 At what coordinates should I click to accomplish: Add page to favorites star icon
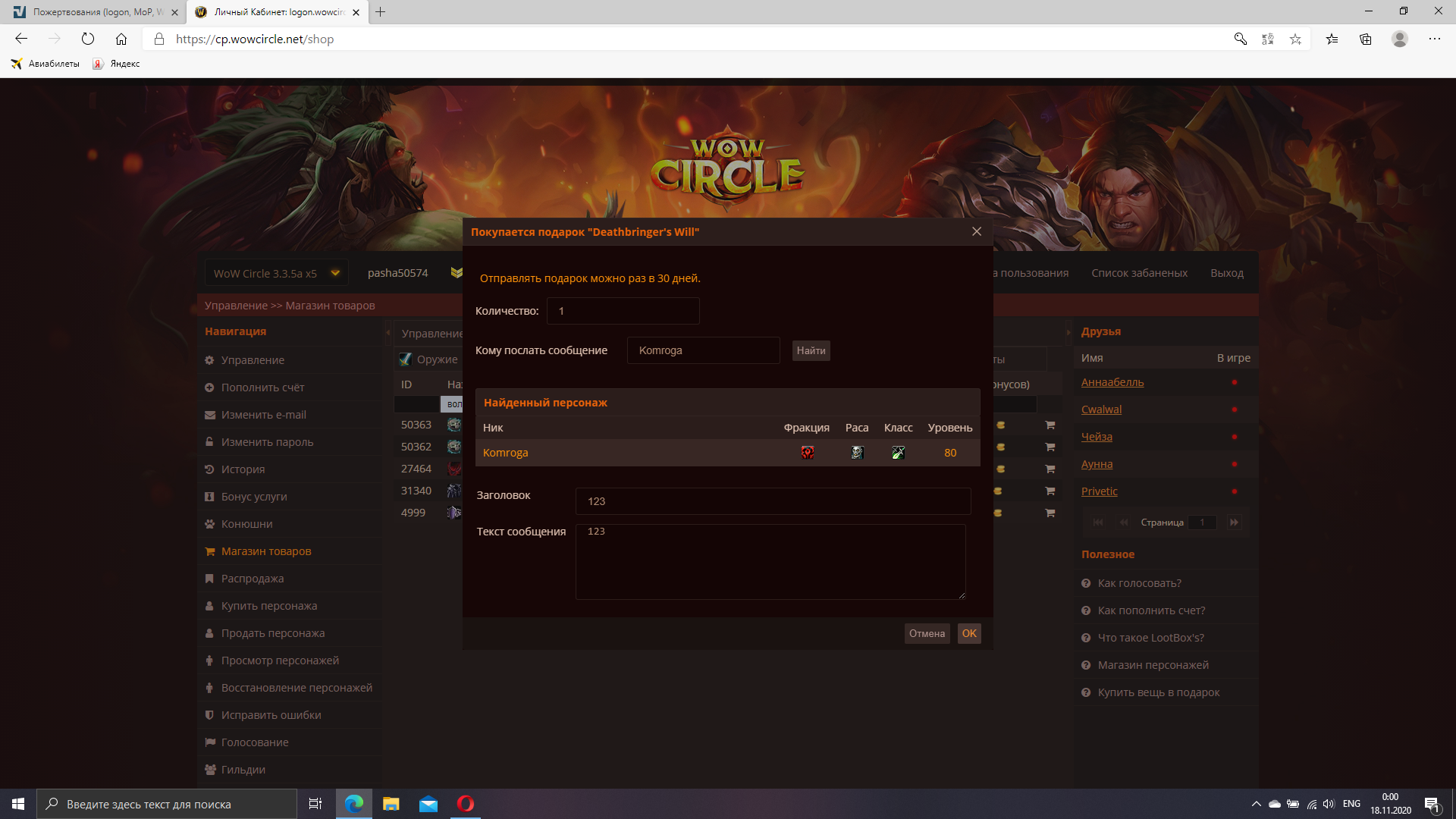(x=1295, y=39)
